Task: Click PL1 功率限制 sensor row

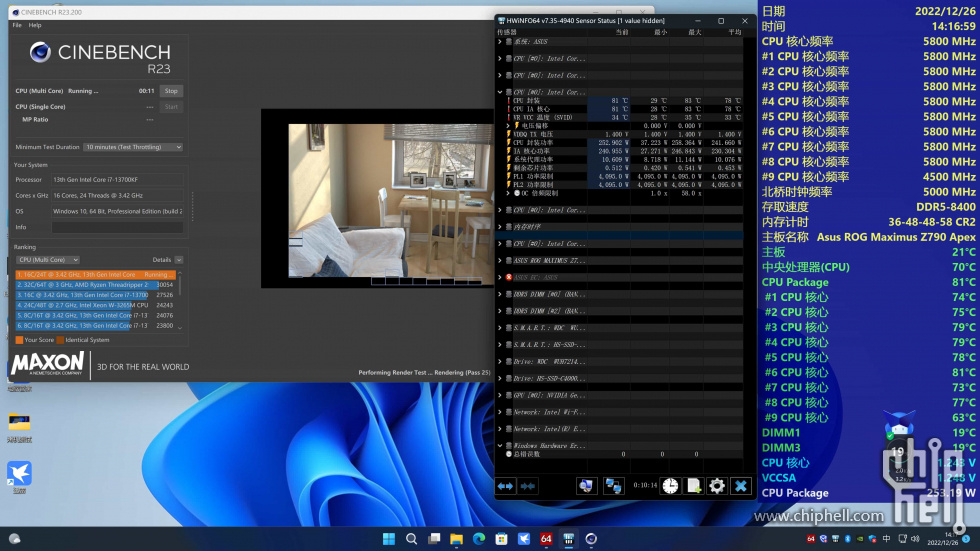Action: point(624,176)
